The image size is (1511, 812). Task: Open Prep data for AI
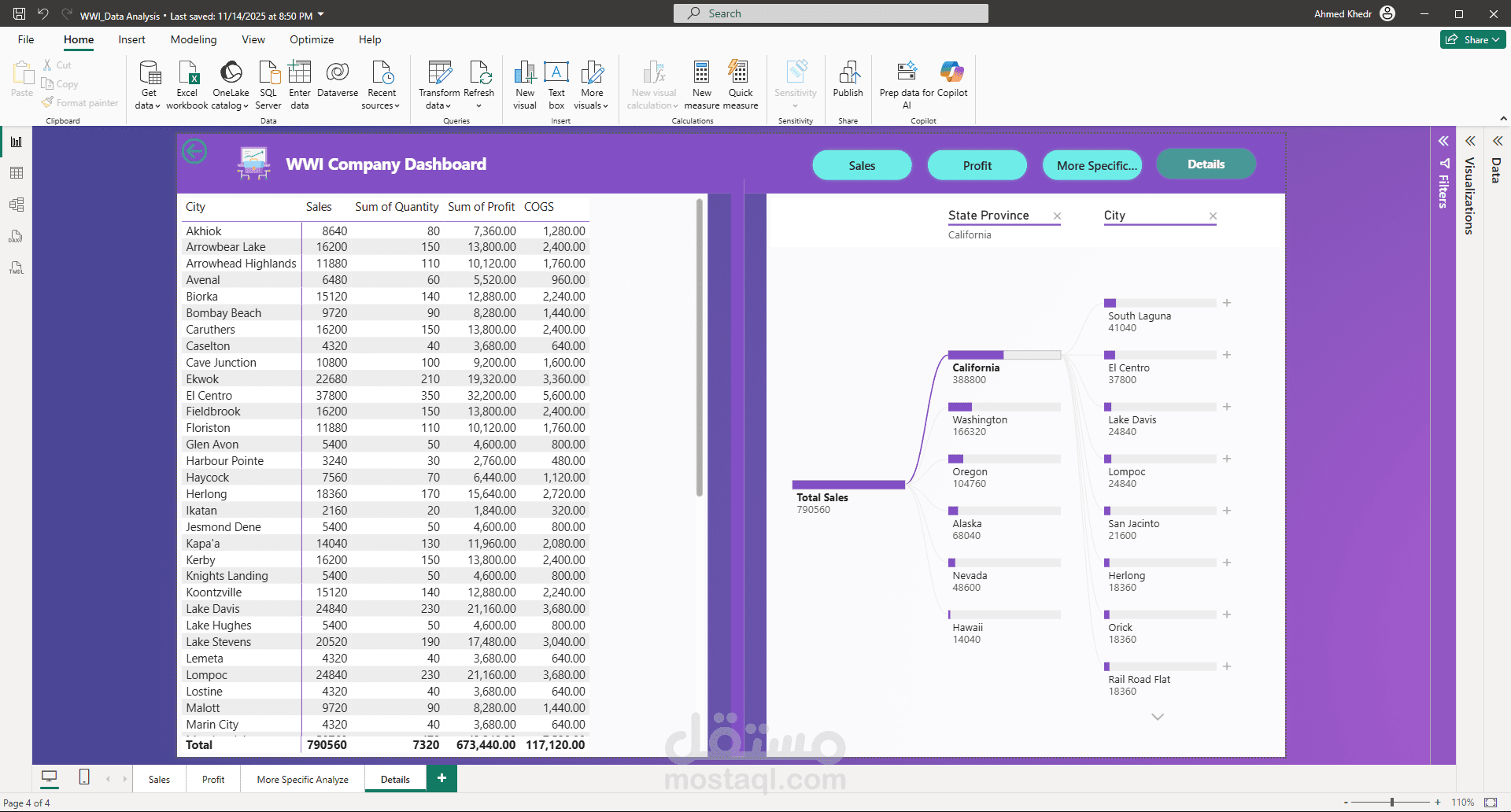coord(907,85)
